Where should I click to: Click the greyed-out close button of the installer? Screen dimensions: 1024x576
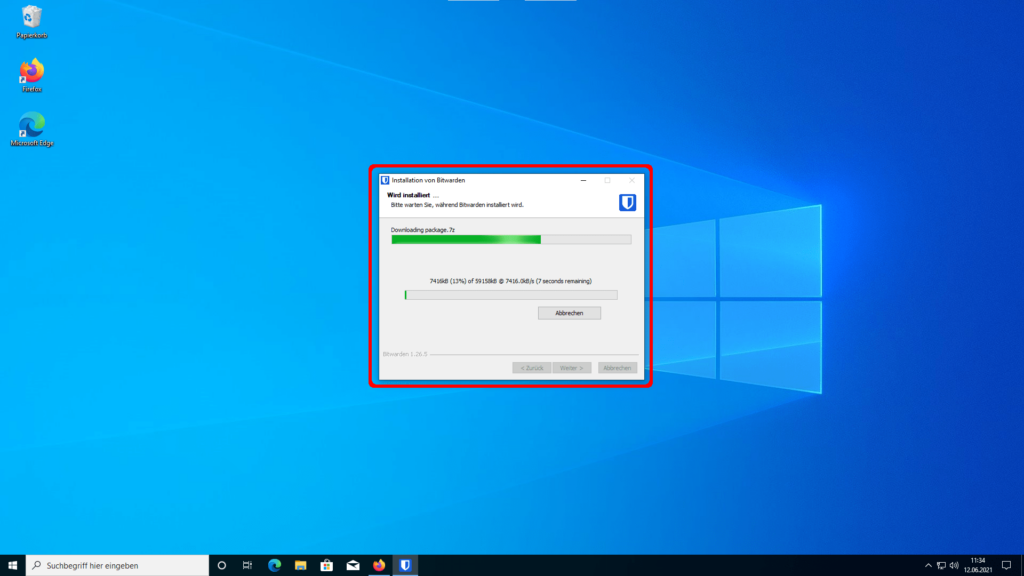click(x=632, y=180)
